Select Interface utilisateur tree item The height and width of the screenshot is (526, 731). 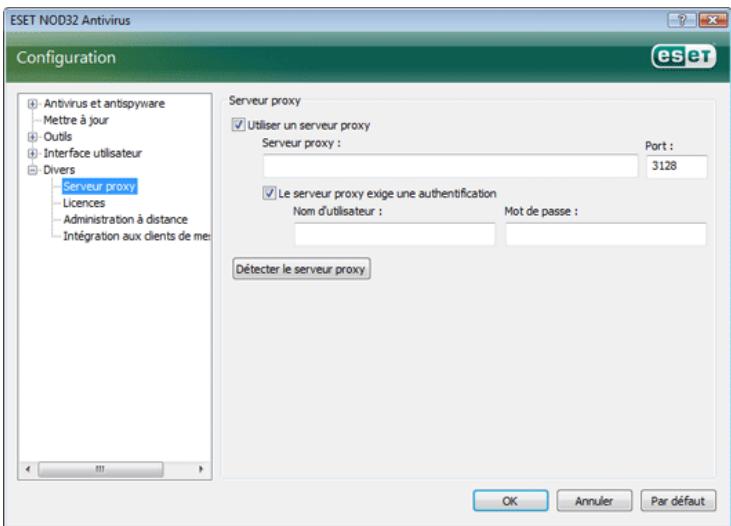92,153
